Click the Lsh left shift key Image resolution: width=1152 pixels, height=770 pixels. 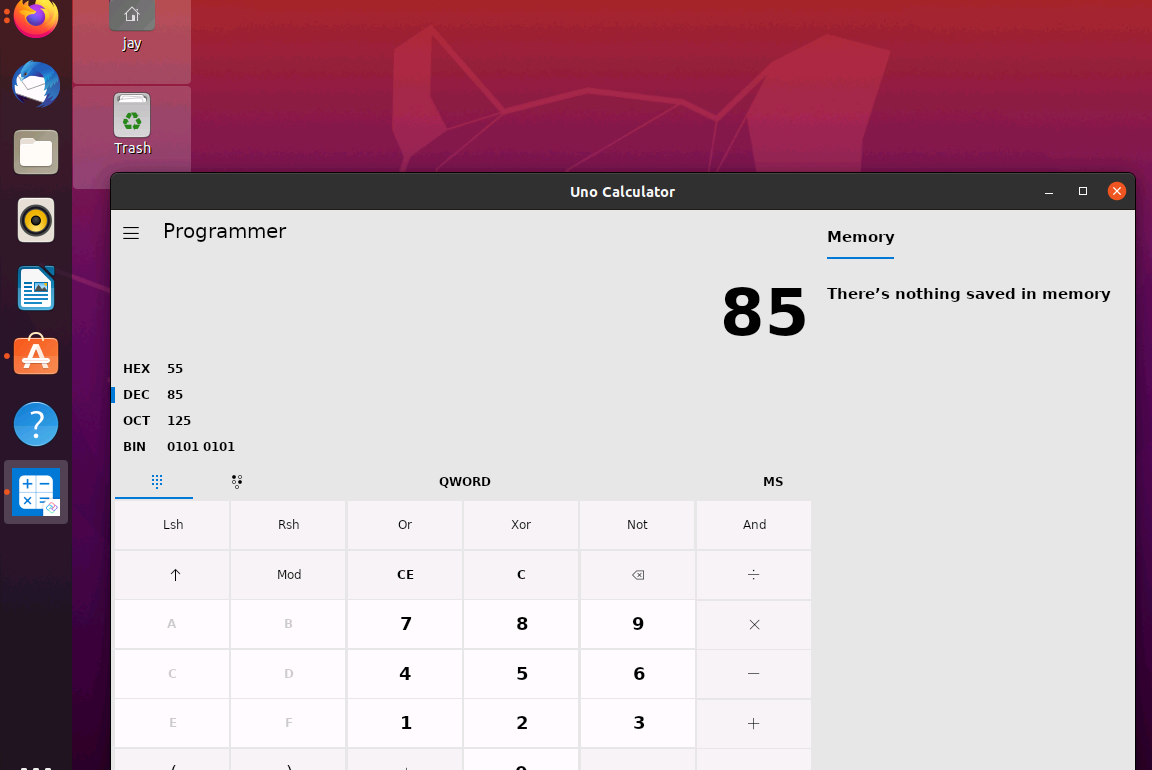click(x=173, y=525)
